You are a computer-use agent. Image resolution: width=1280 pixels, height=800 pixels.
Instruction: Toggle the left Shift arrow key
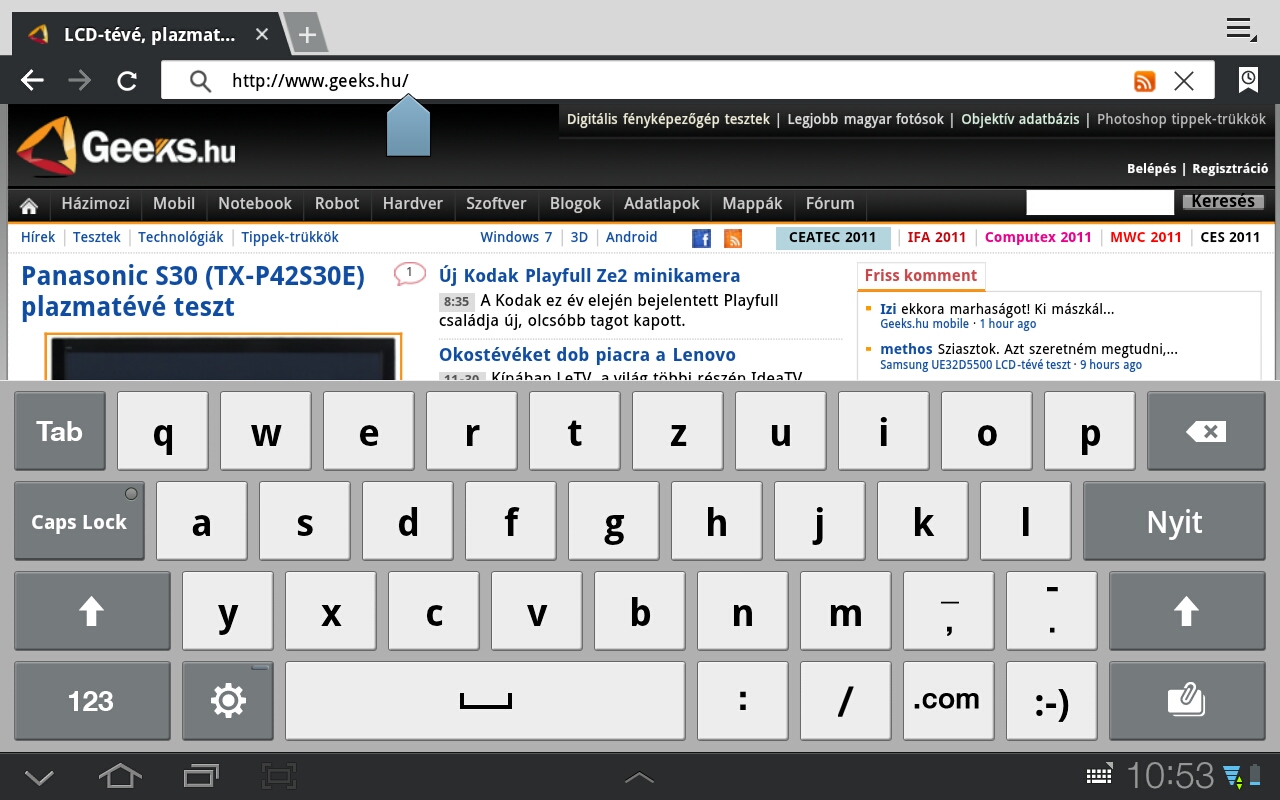pyautogui.click(x=91, y=611)
